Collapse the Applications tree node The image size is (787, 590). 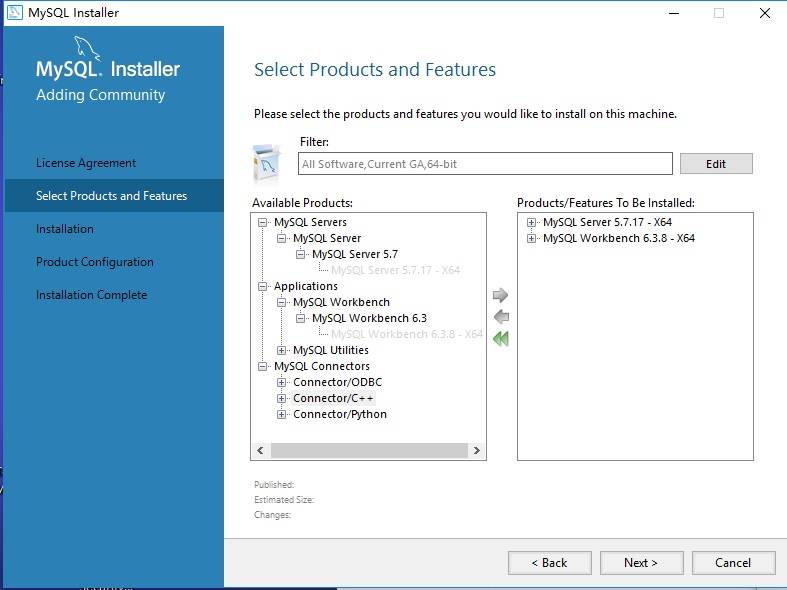[x=263, y=286]
